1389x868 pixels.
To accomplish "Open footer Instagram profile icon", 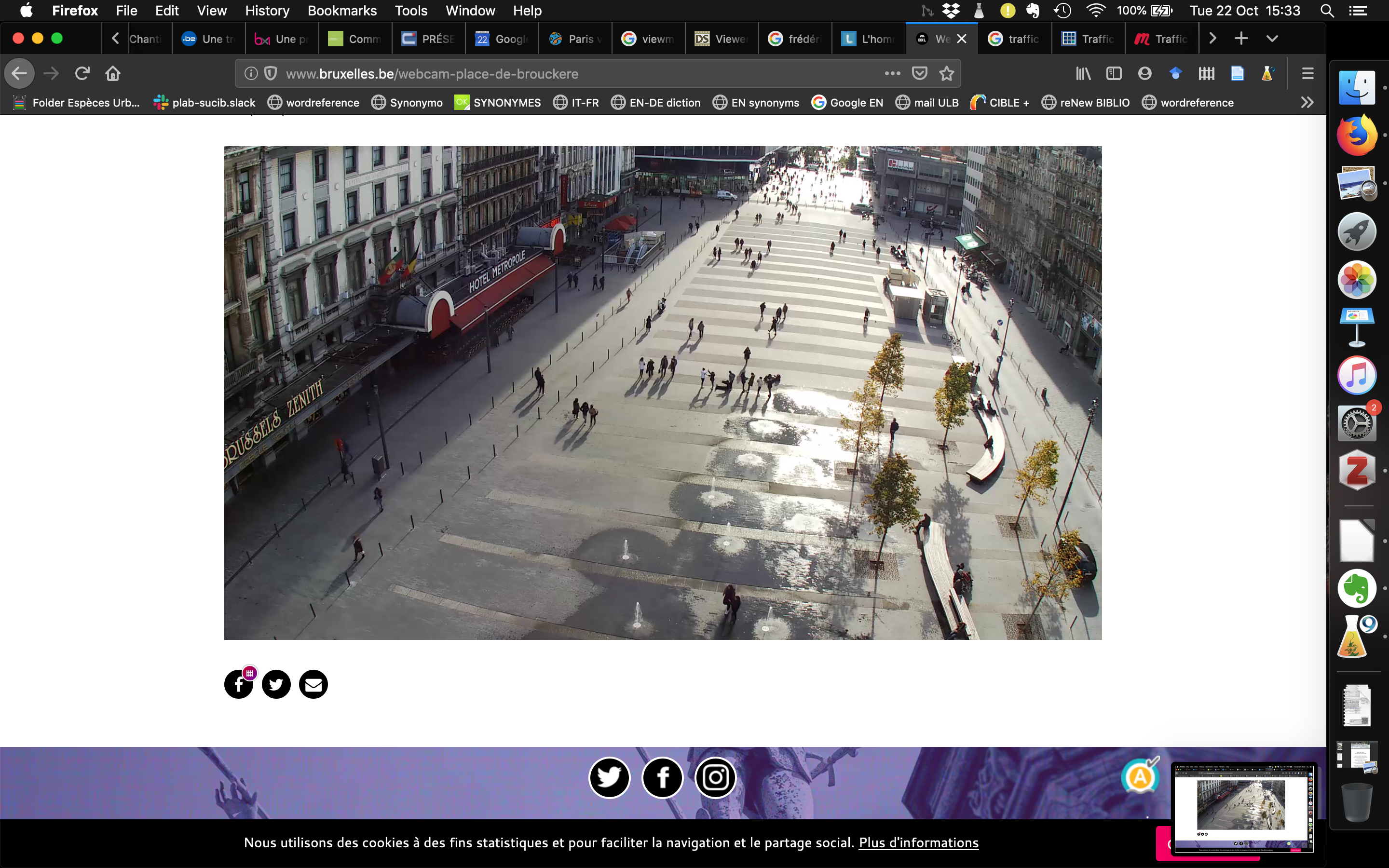I will (715, 778).
